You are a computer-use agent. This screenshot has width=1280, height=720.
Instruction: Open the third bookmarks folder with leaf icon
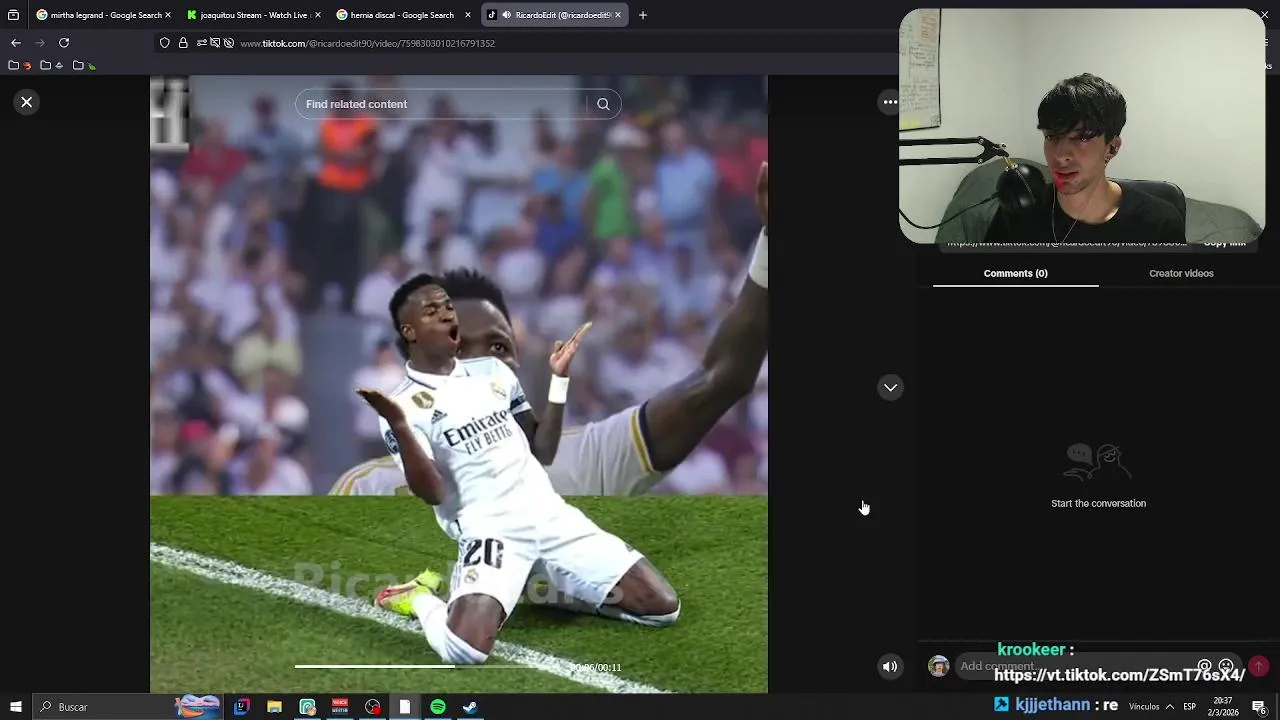tap(85, 66)
